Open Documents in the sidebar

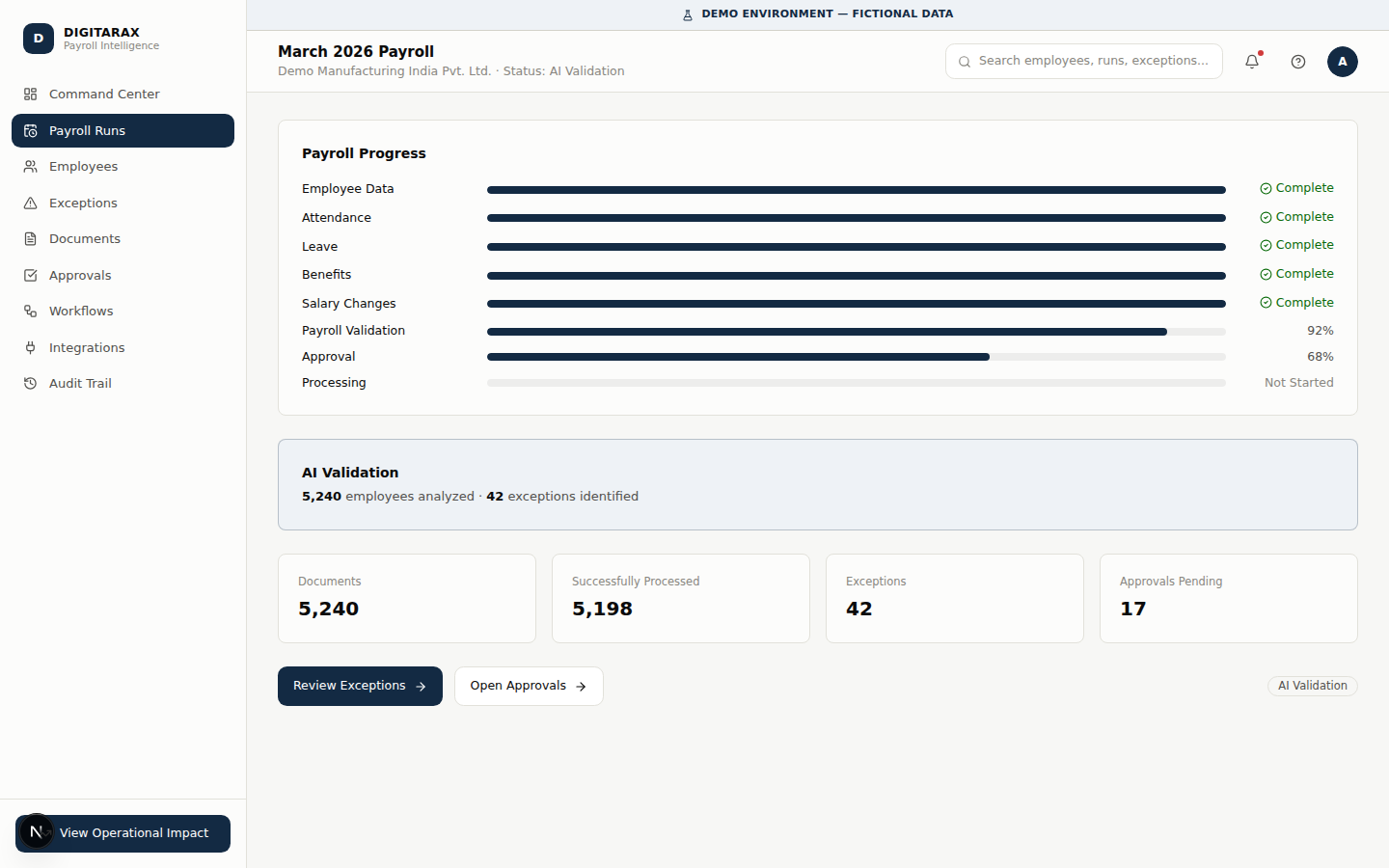tap(123, 239)
